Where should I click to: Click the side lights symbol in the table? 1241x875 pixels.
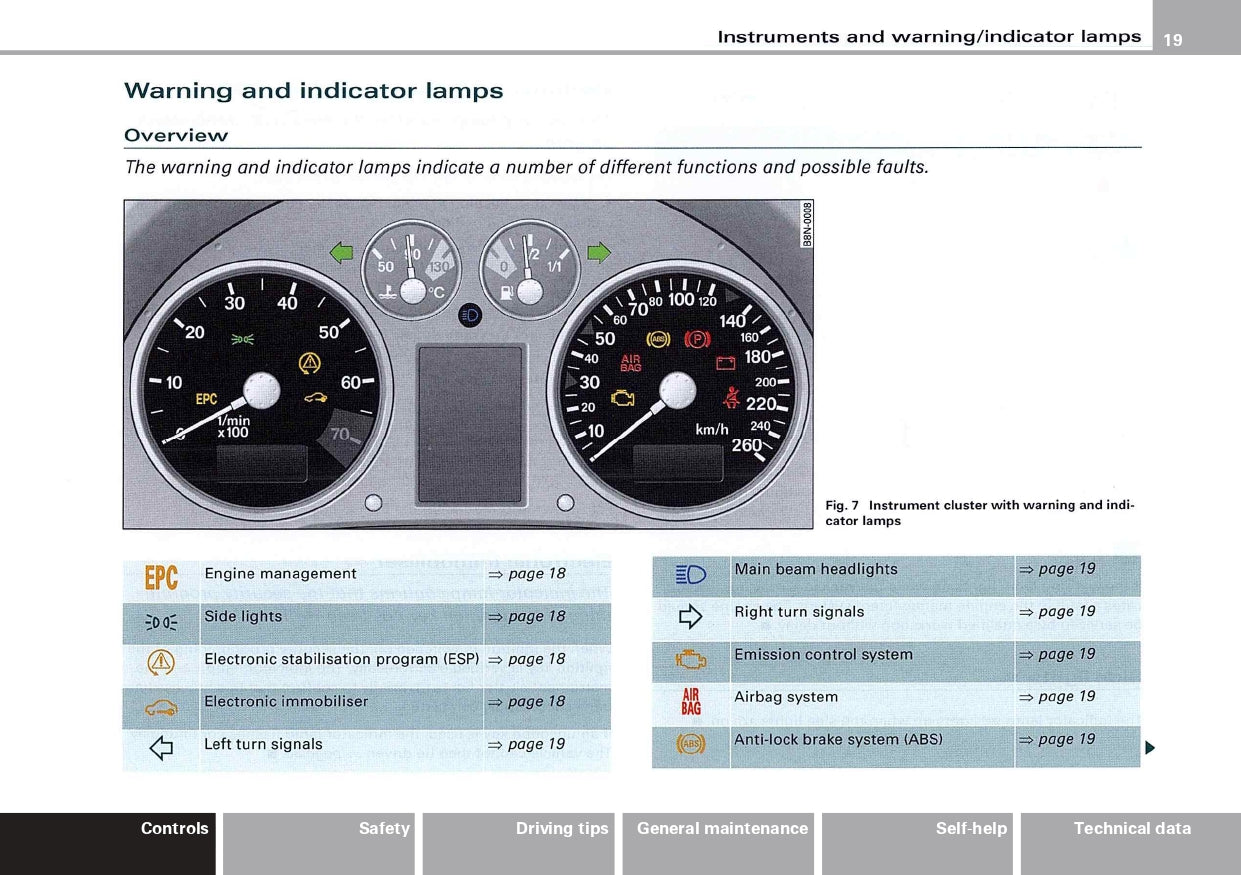161,621
